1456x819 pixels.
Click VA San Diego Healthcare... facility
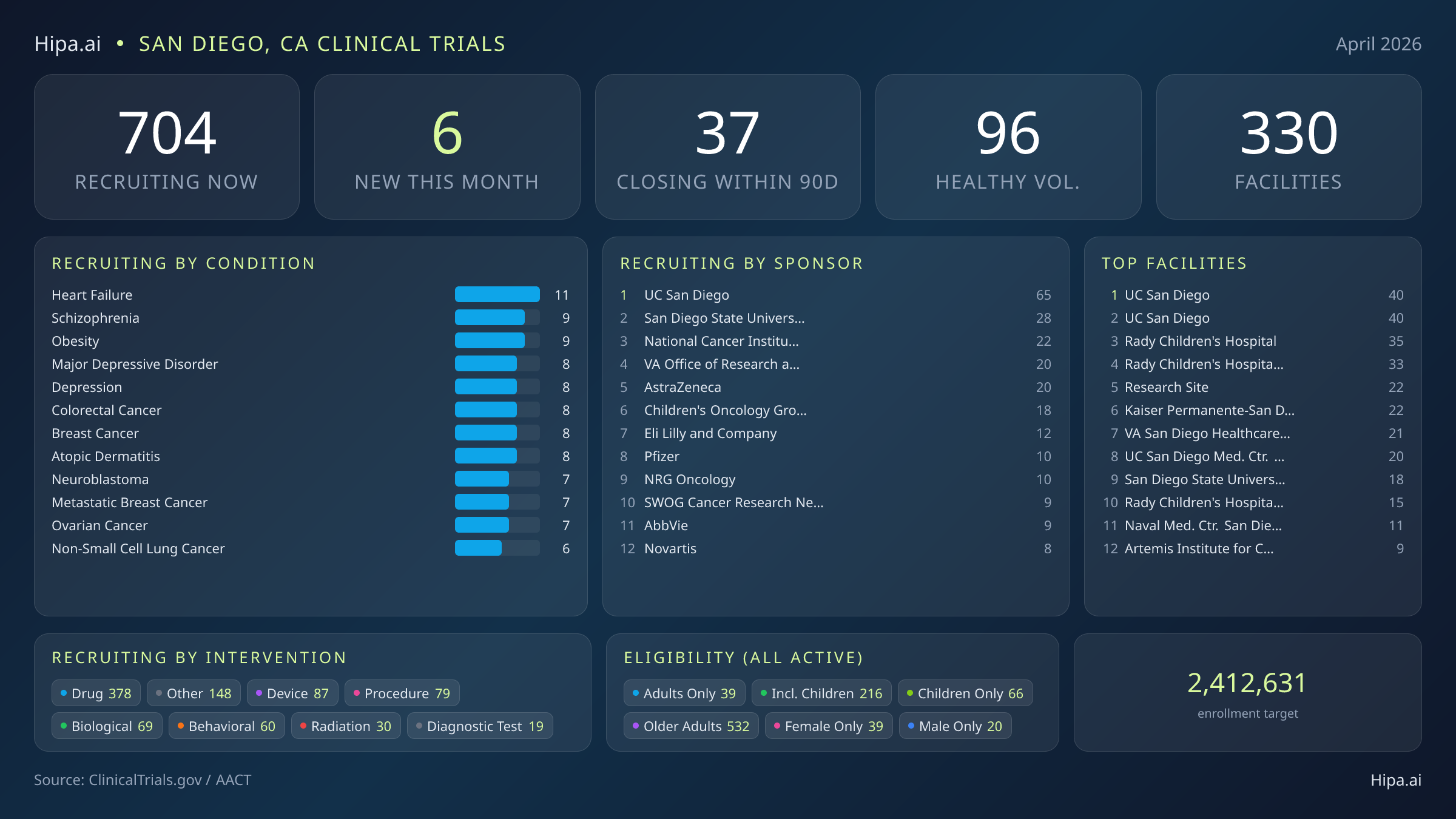[x=1253, y=433]
